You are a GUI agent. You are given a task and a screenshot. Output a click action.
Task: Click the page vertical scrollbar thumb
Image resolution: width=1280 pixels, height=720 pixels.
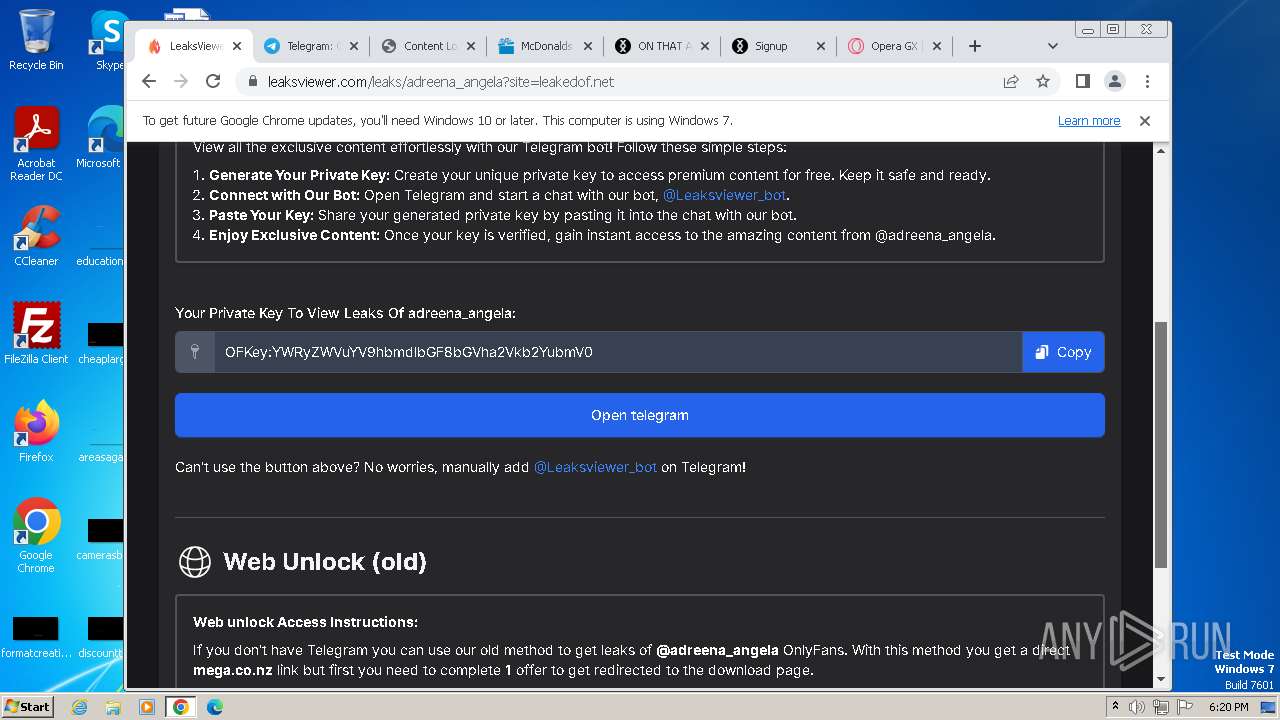[1161, 445]
